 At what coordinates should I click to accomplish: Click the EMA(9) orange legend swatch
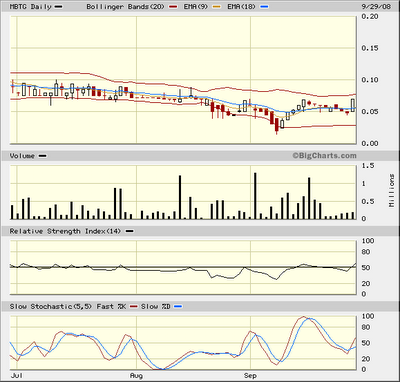[x=217, y=7]
